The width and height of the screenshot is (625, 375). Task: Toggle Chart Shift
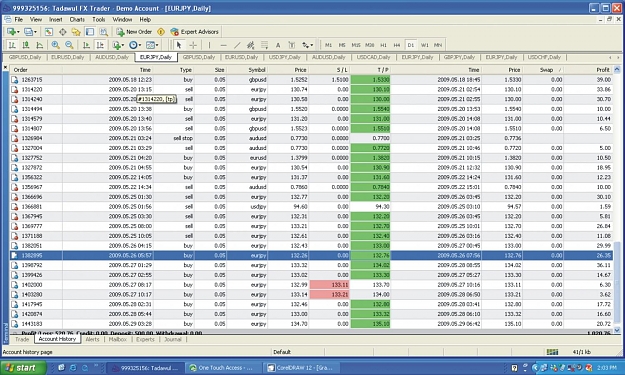(x=100, y=45)
